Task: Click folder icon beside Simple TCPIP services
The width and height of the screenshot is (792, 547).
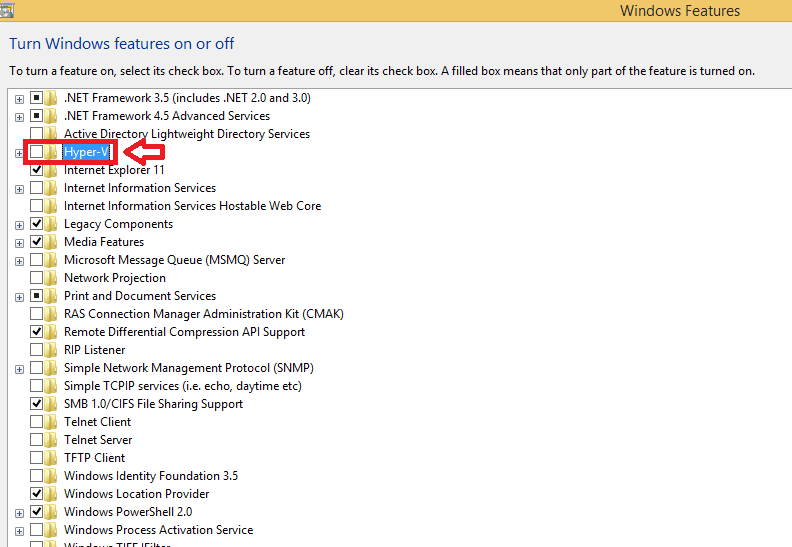Action: (51, 386)
